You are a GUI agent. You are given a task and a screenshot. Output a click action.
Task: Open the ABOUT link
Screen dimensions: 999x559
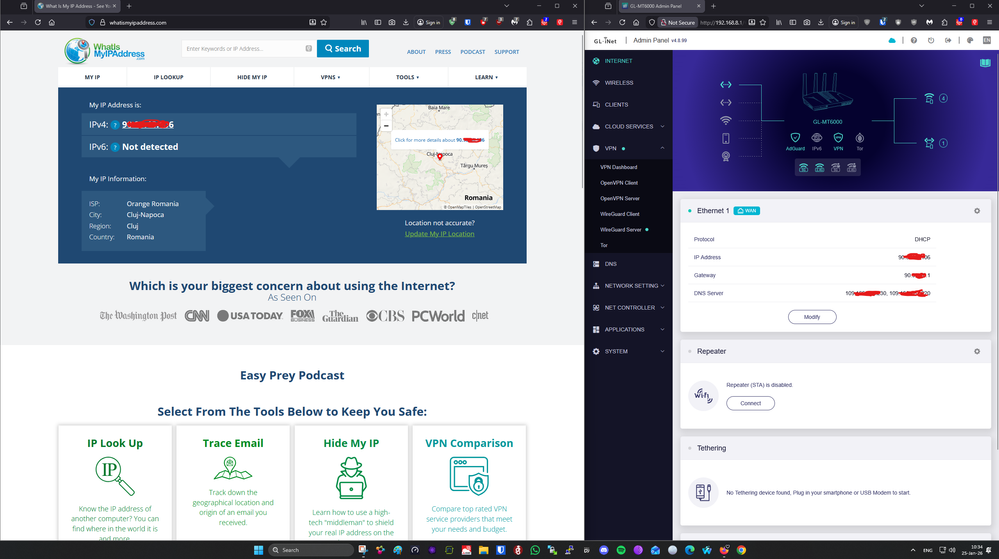416,52
